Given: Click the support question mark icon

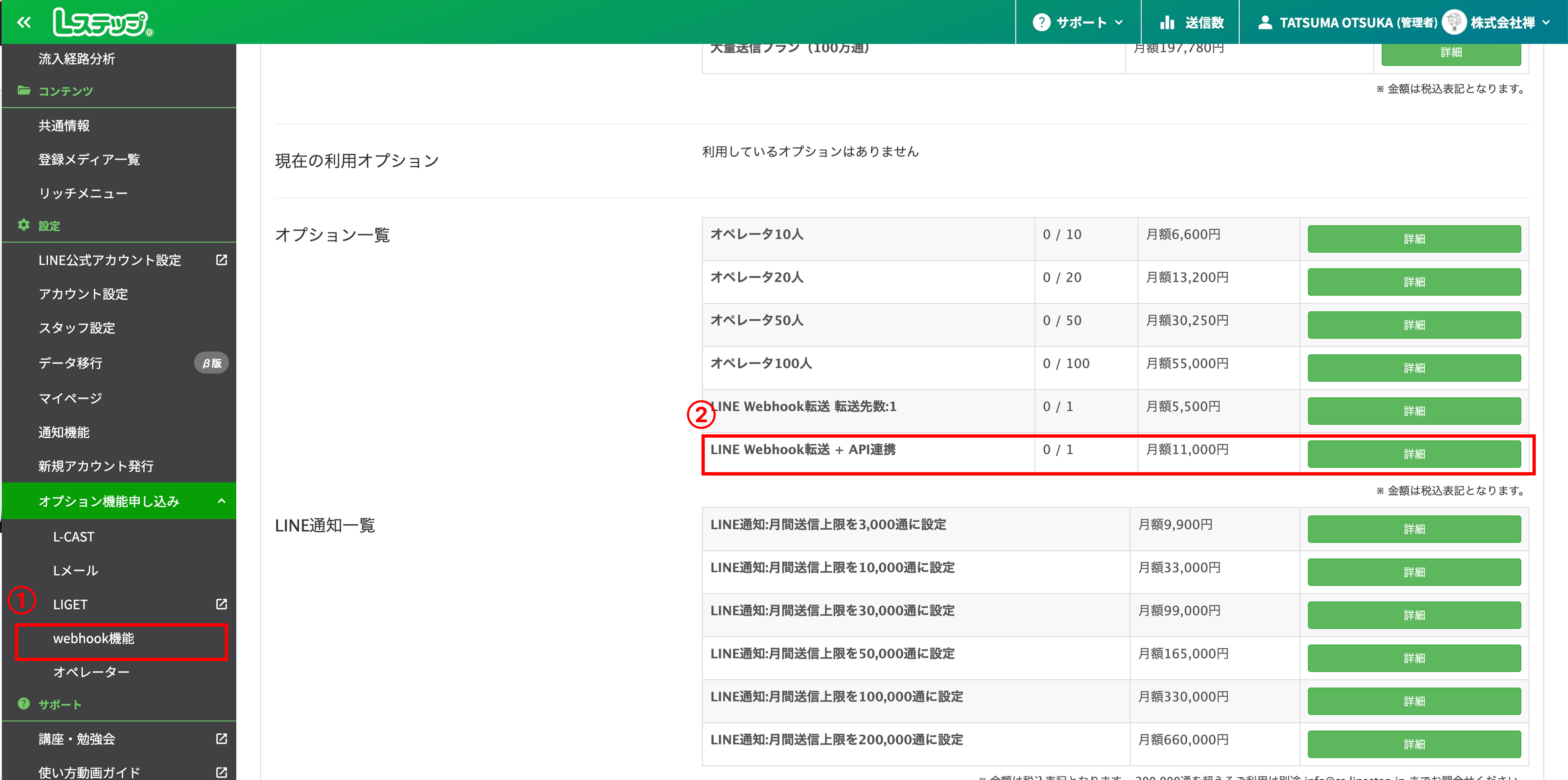Looking at the screenshot, I should [1041, 23].
